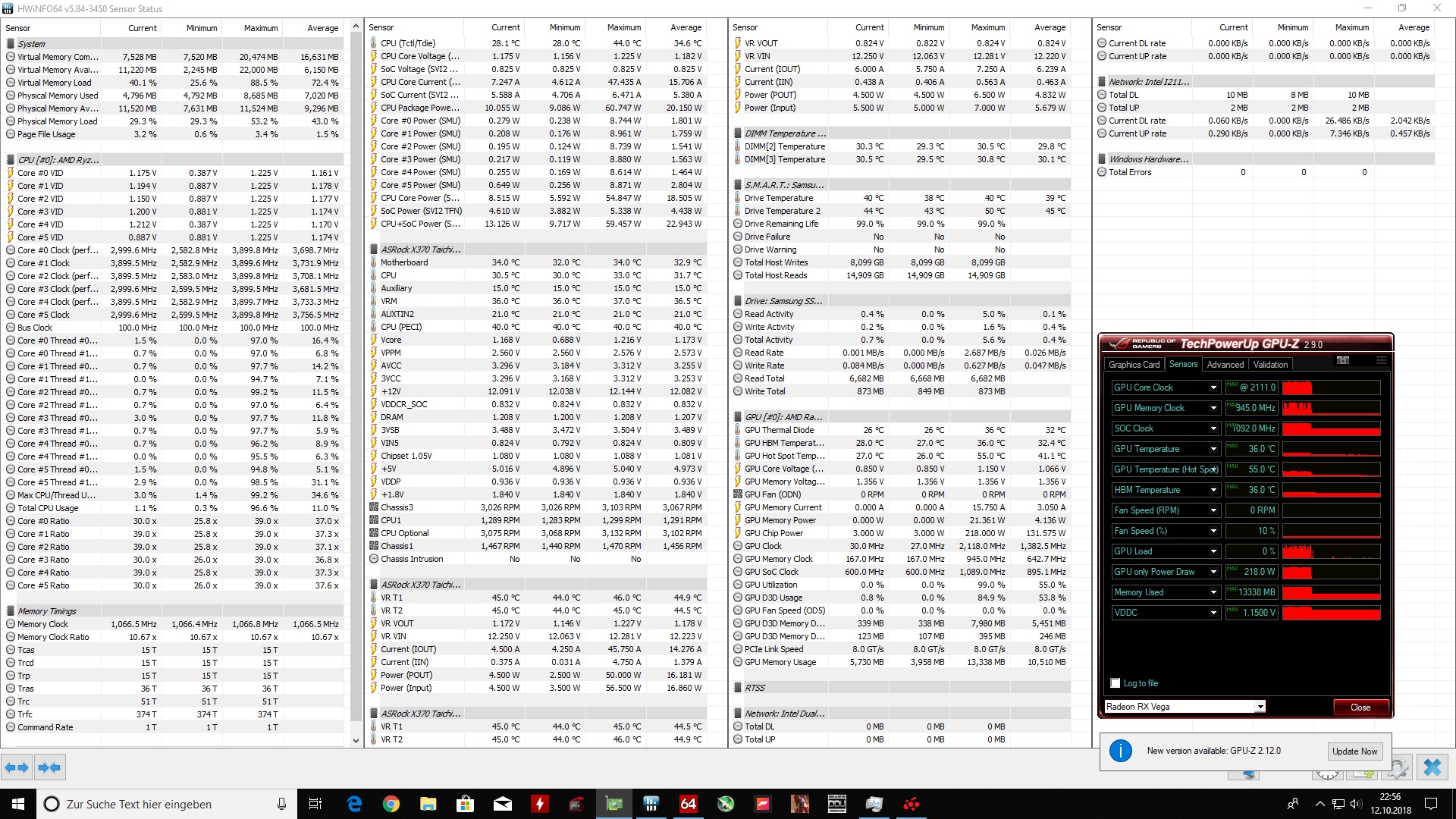The image size is (1456, 819).
Task: Click the GPU Load history graph in GPU-Z
Action: (1331, 551)
